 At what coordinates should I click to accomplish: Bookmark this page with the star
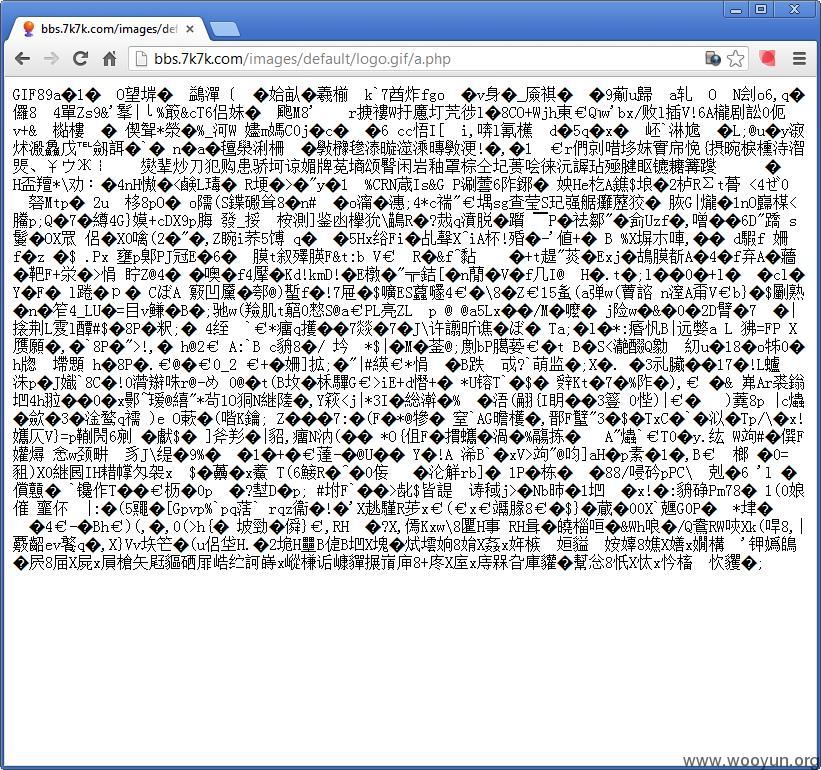click(736, 59)
